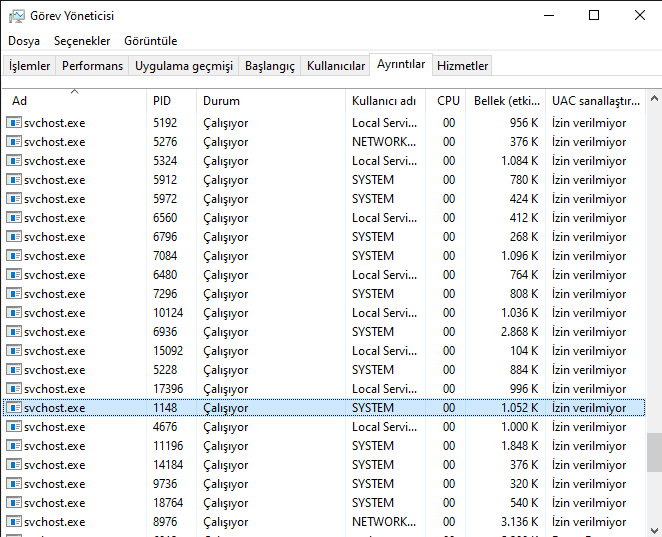This screenshot has height=537, width=662.
Task: Click the vertical scrollbar thumb
Action: pos(654,453)
